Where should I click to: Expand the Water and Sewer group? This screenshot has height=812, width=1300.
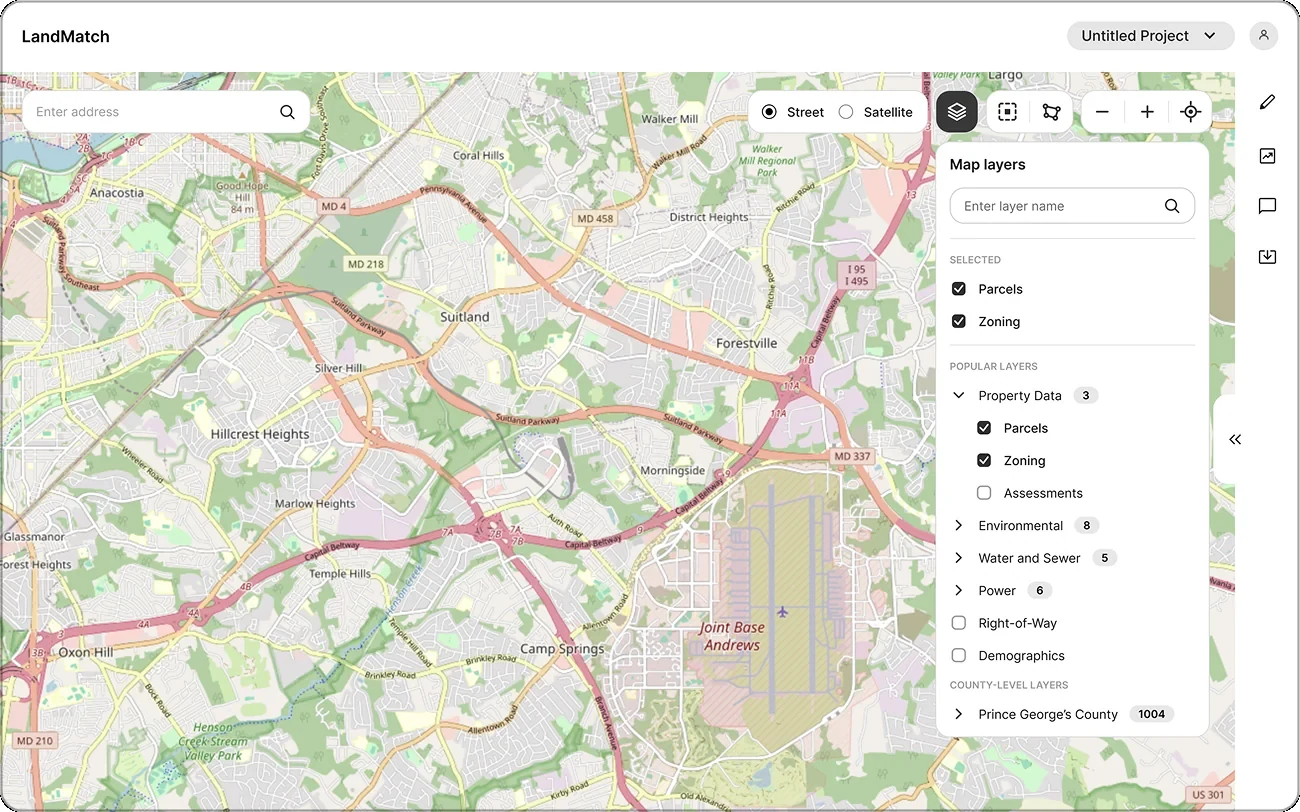[x=959, y=558]
